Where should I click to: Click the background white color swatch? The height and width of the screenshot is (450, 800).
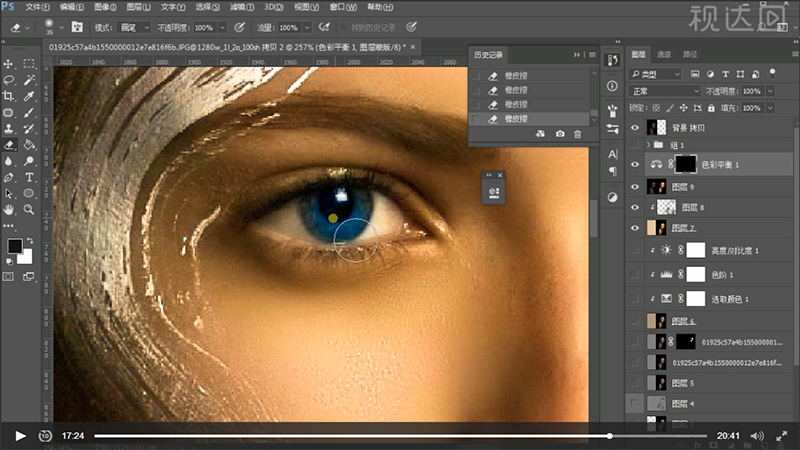click(x=26, y=257)
